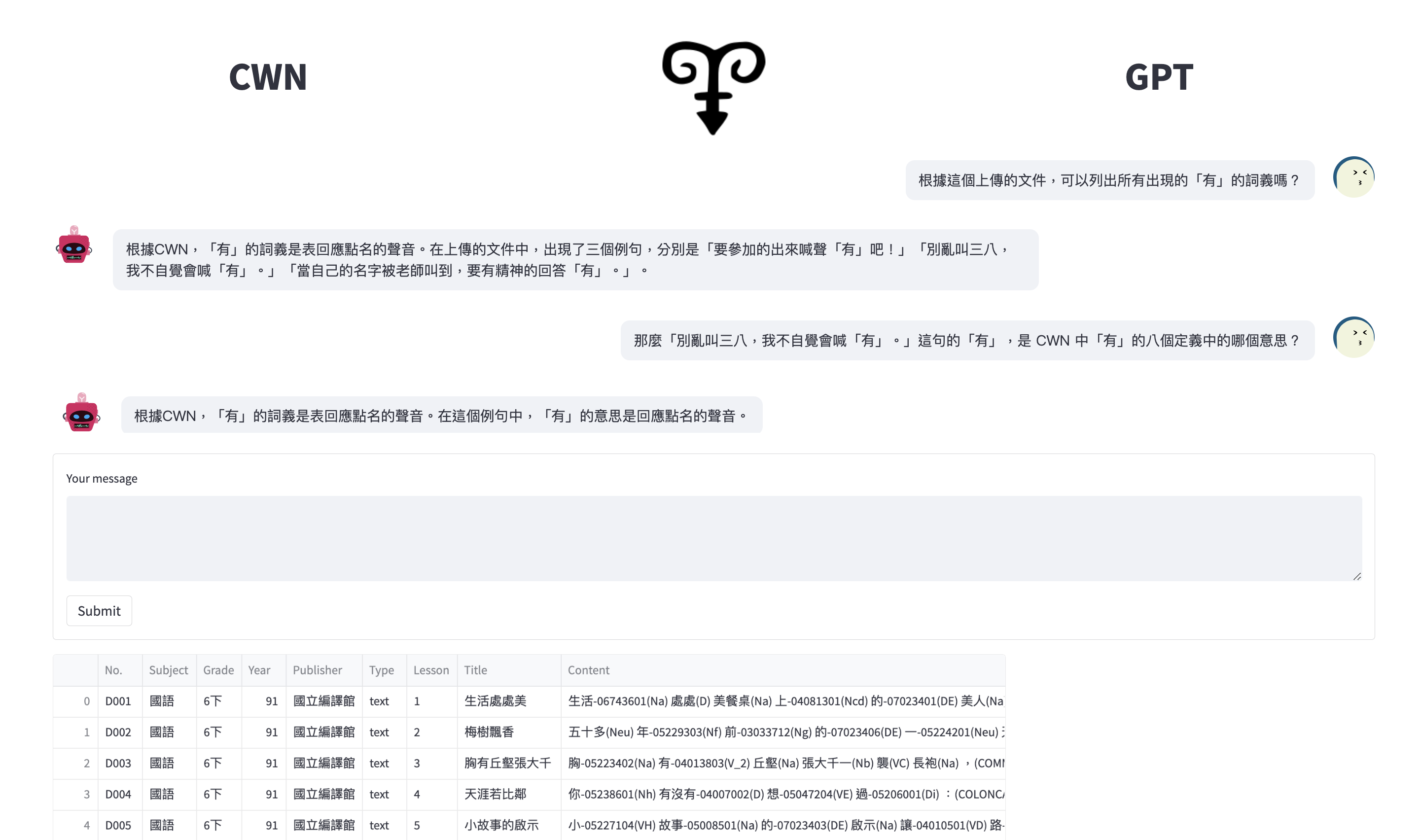Focus the Your message text area
Image resolution: width=1420 pixels, height=840 pixels.
713,538
